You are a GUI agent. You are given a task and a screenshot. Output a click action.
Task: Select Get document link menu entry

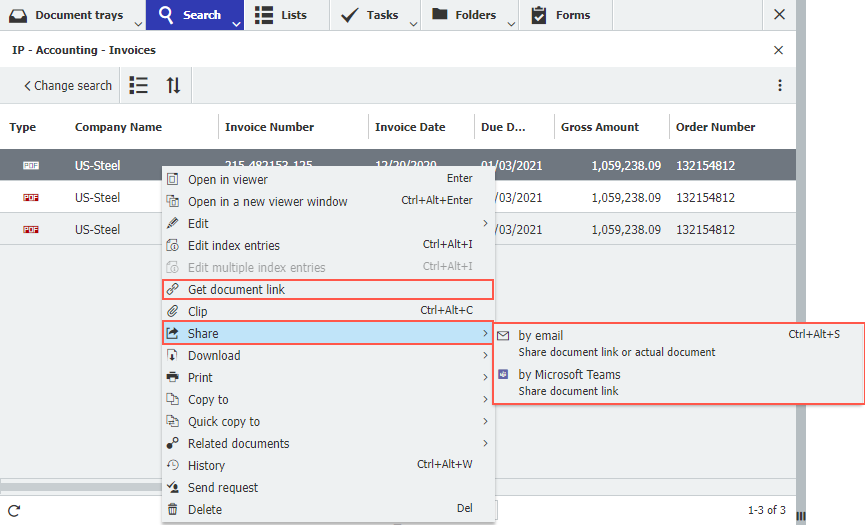coord(236,289)
